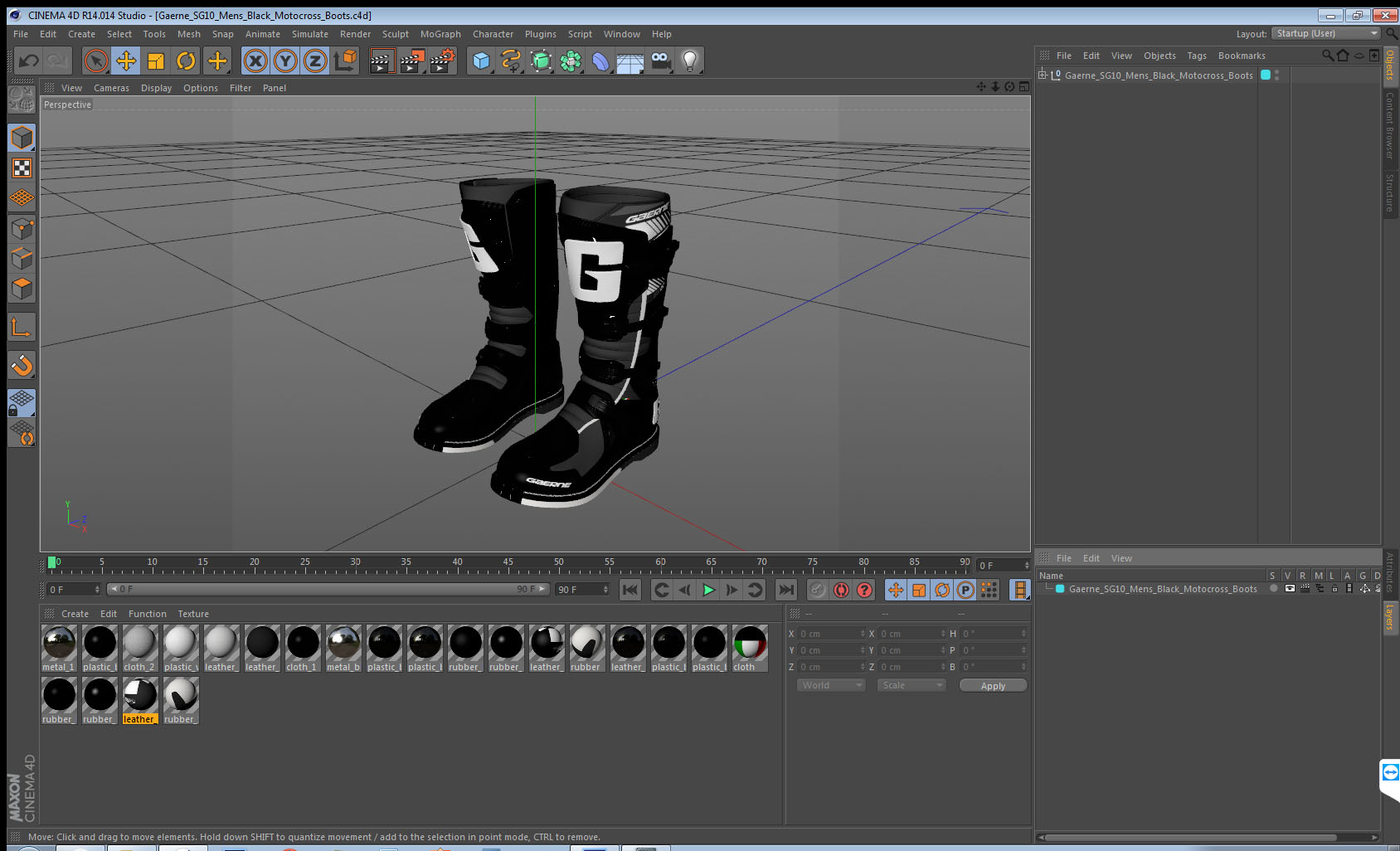Select the cloth material with Italian flag

(750, 649)
